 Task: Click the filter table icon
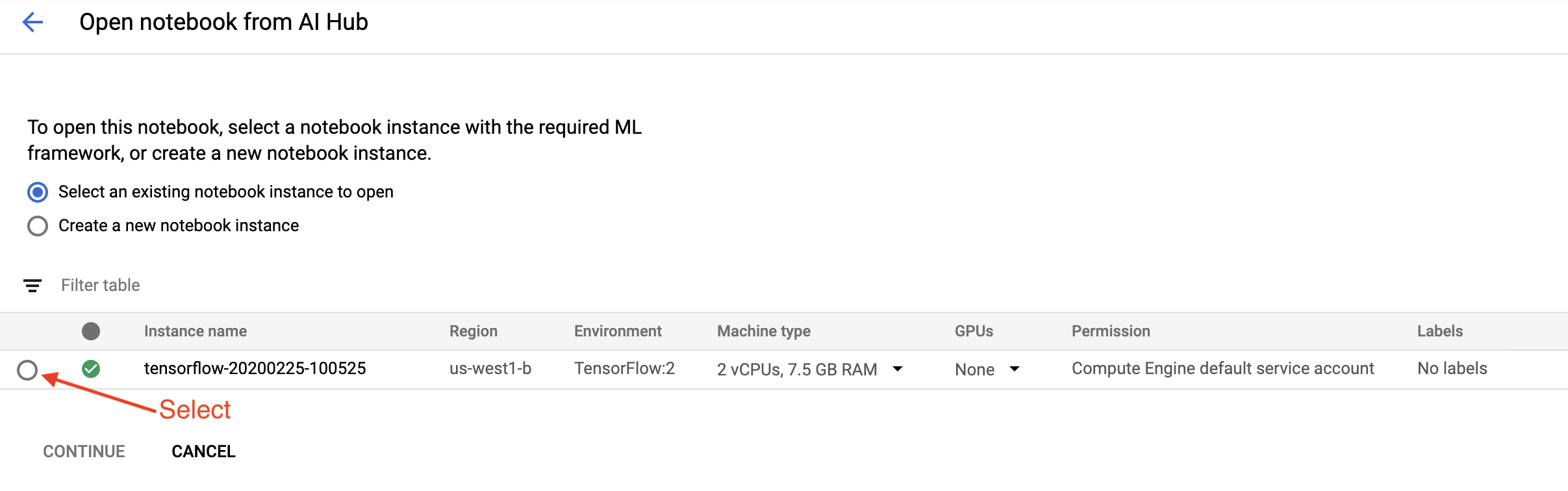tap(32, 285)
